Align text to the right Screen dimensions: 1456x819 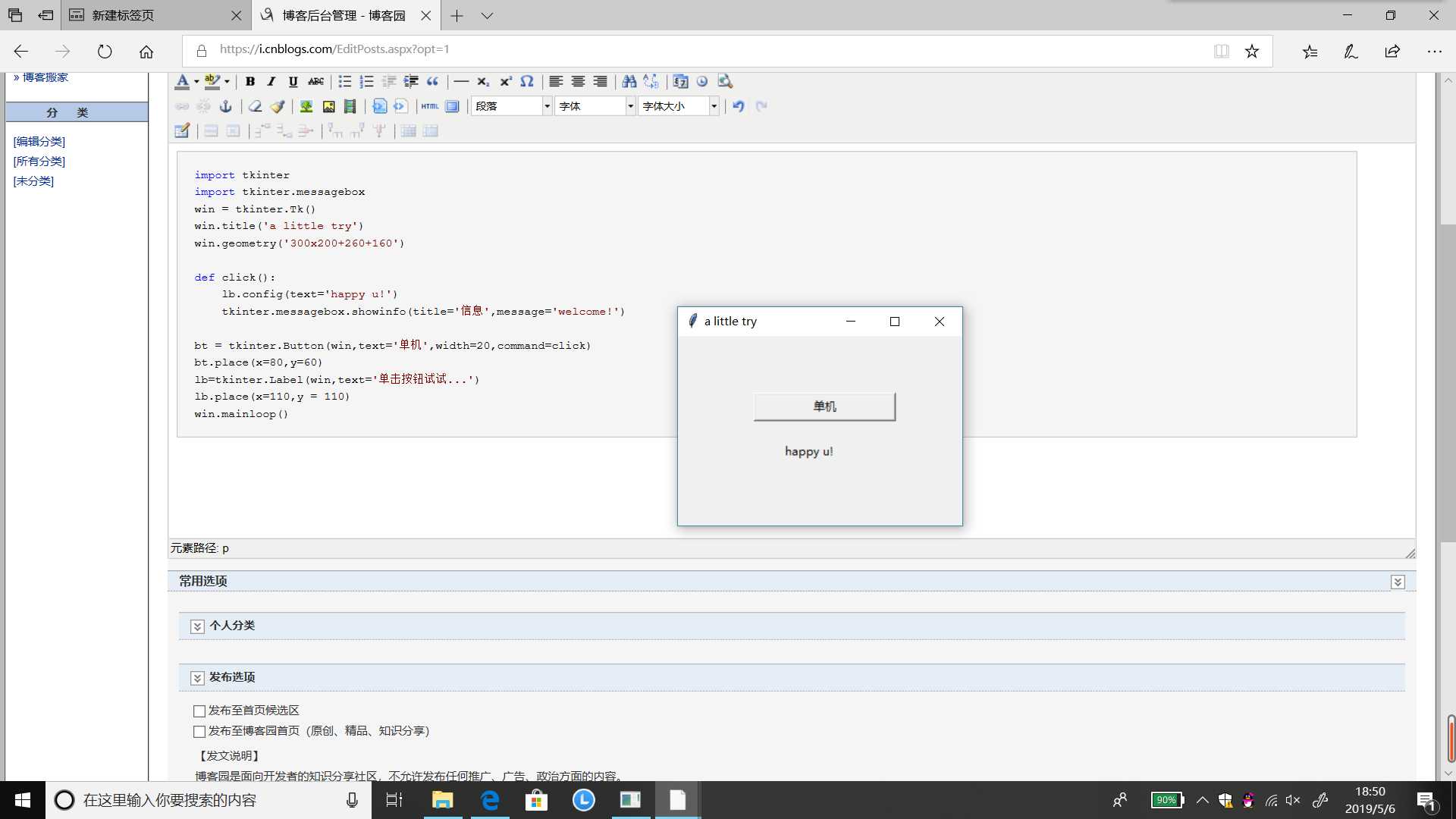pyautogui.click(x=600, y=82)
